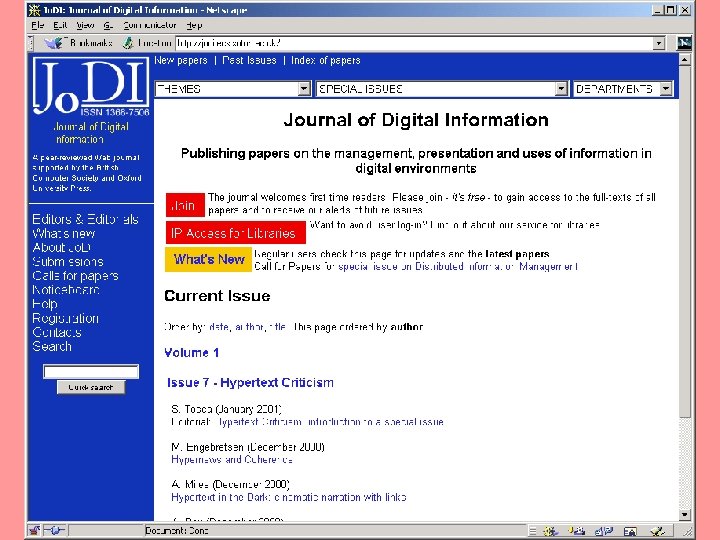720x540 pixels.
Task: Open Contacts sidebar link
Action: tap(57, 332)
